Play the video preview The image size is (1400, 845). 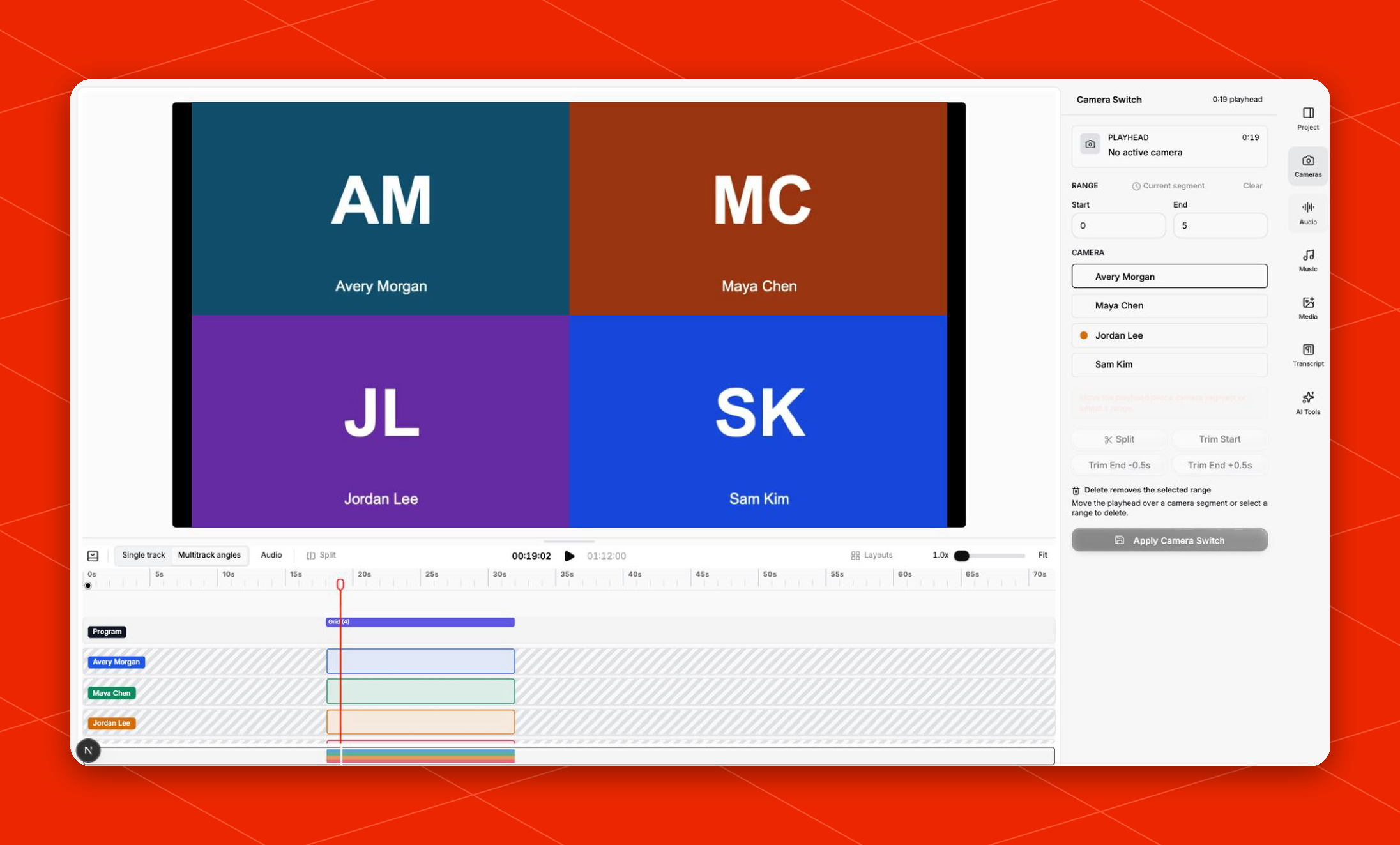pyautogui.click(x=569, y=556)
